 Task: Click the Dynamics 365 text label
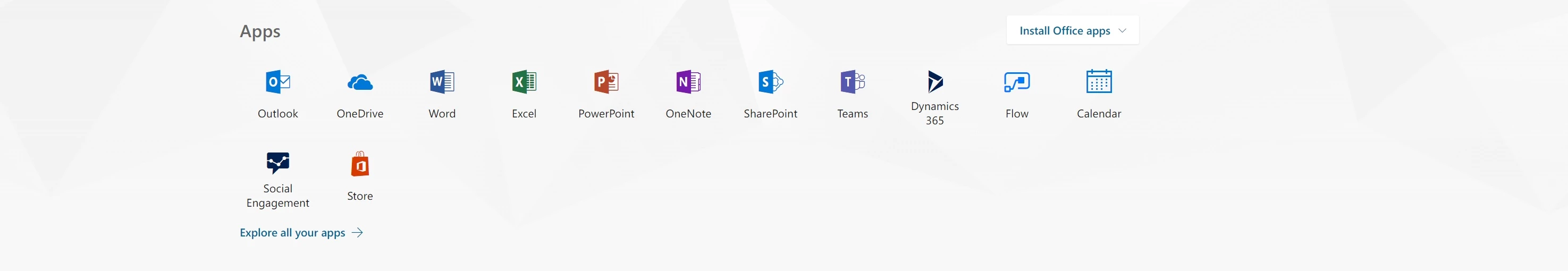coord(935,113)
